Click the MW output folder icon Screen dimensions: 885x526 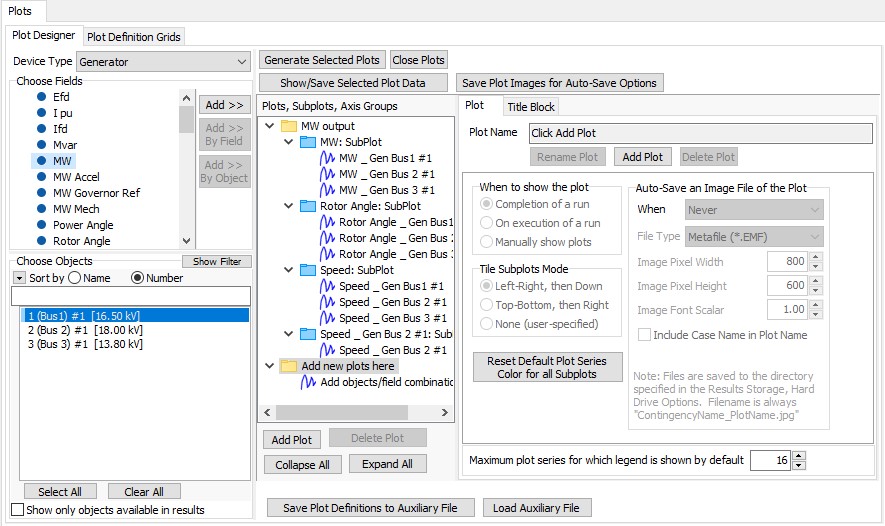coord(289,126)
